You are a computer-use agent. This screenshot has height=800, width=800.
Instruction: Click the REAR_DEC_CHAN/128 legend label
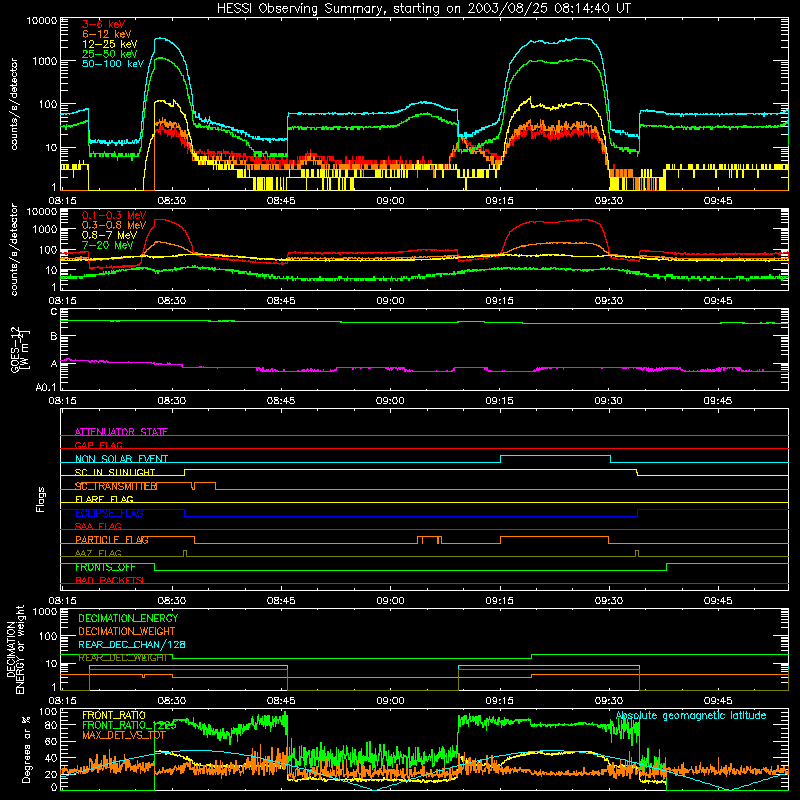pos(132,645)
